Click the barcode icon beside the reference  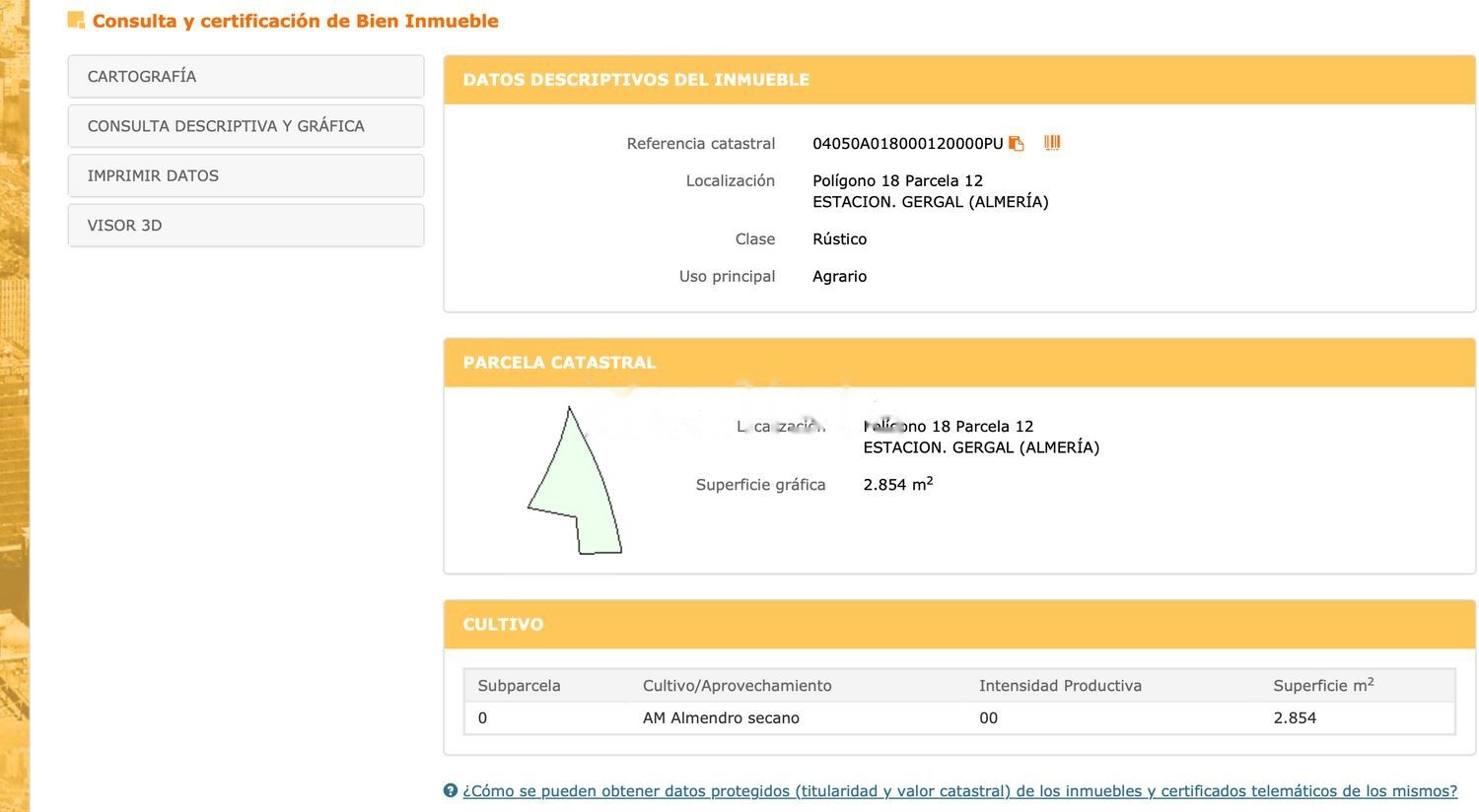1052,143
